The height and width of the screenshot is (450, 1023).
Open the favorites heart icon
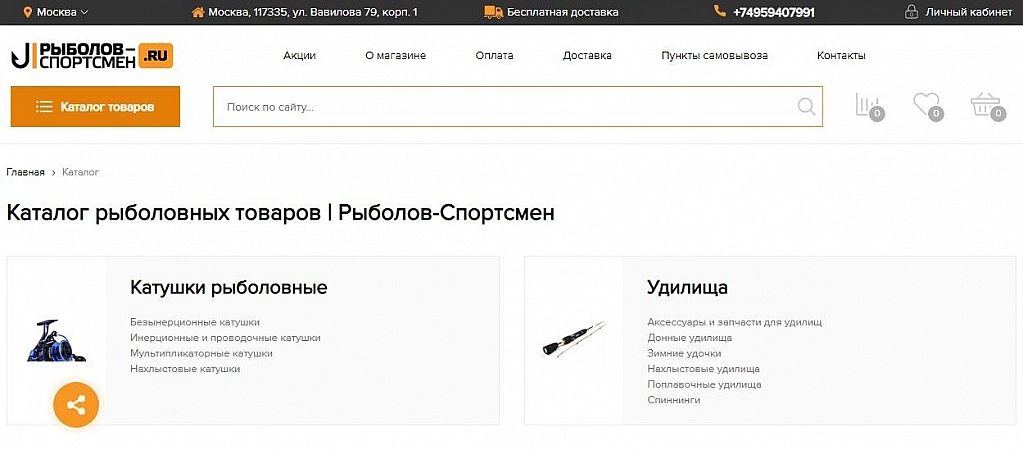tap(927, 104)
